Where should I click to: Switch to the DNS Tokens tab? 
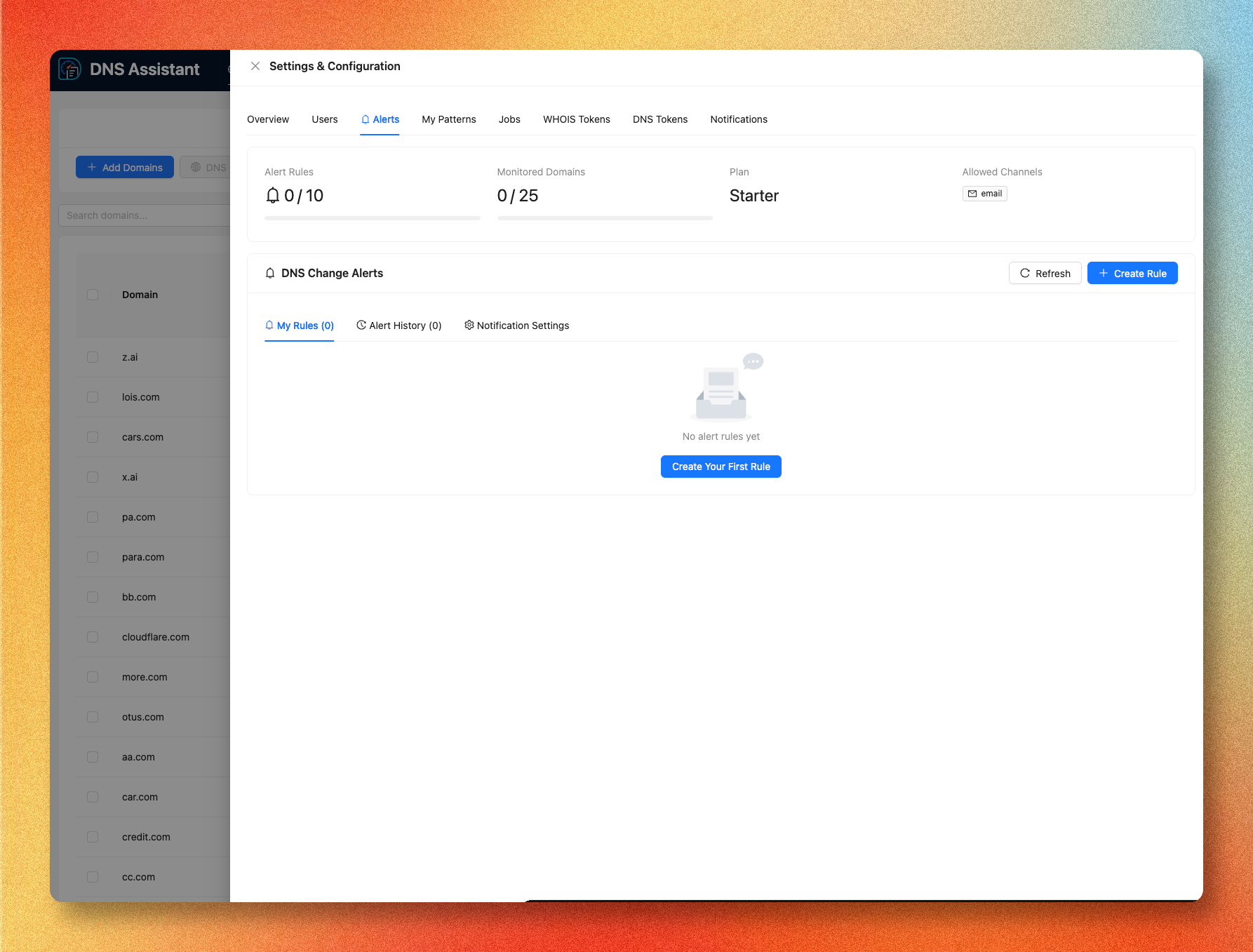(x=659, y=119)
